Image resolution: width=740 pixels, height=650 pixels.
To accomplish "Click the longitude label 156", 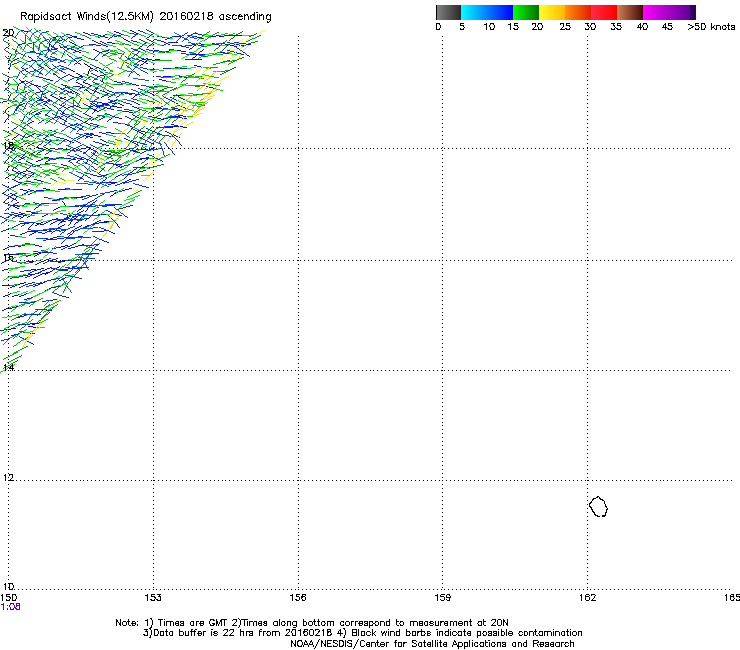I will [x=298, y=598].
